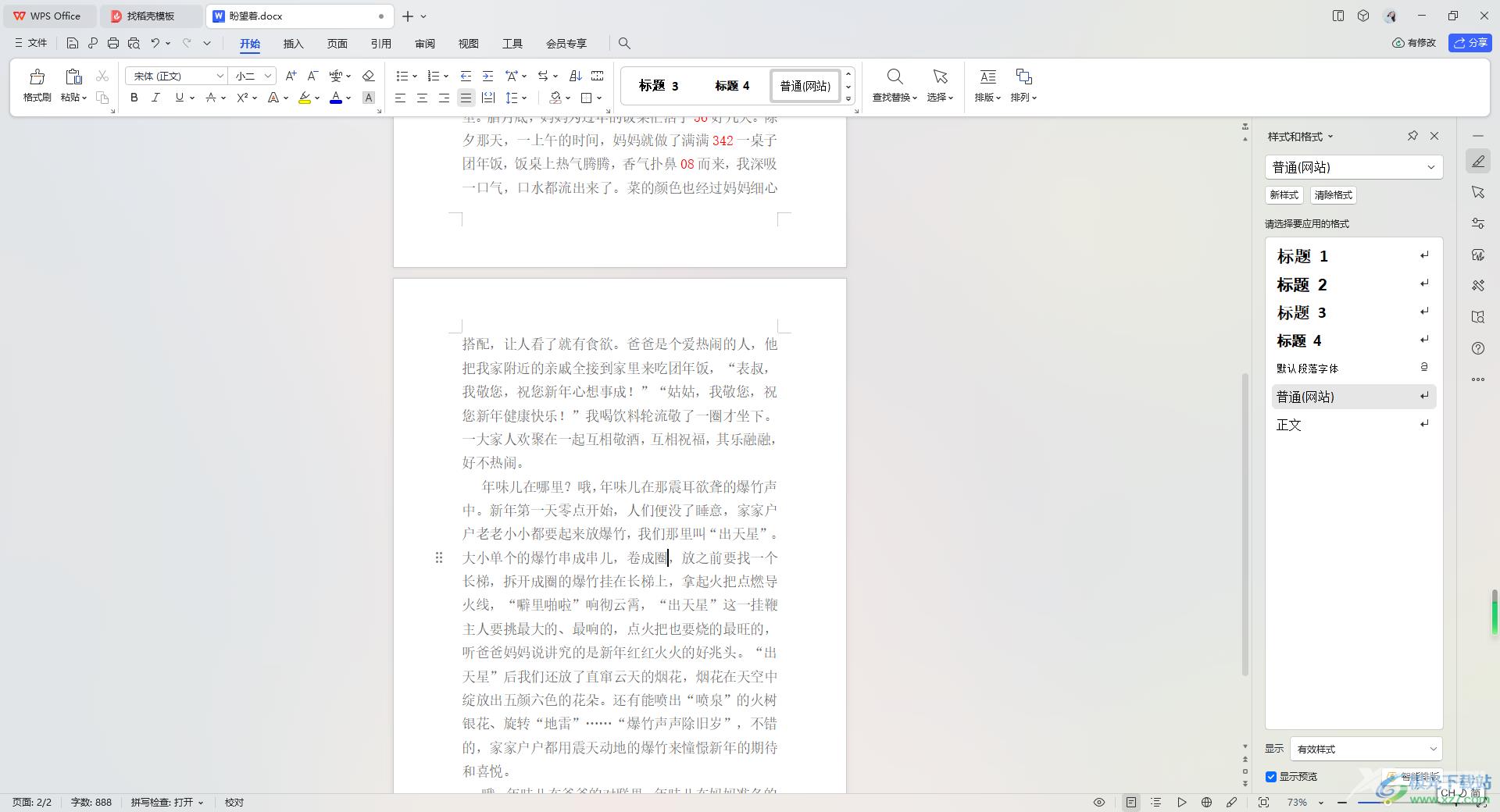Click the Sort (A-Z) icon

[576, 76]
